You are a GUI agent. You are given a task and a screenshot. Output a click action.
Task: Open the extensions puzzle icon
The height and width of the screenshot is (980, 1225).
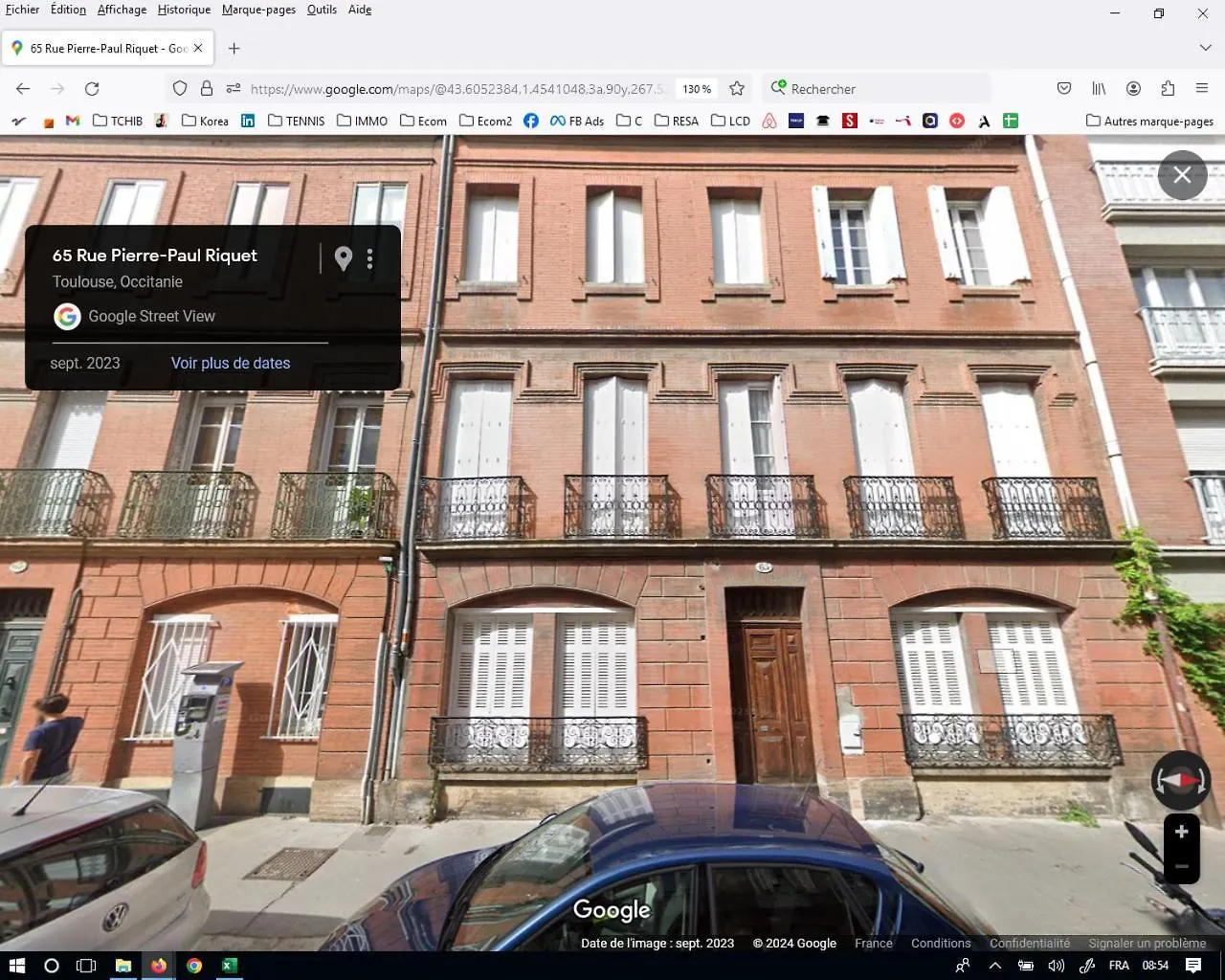pyautogui.click(x=1168, y=89)
